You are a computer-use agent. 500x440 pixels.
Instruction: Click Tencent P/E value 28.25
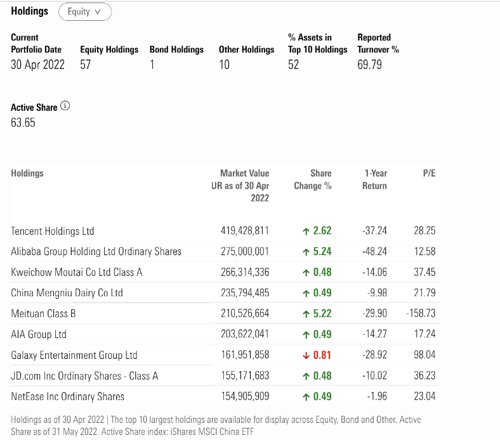point(425,231)
